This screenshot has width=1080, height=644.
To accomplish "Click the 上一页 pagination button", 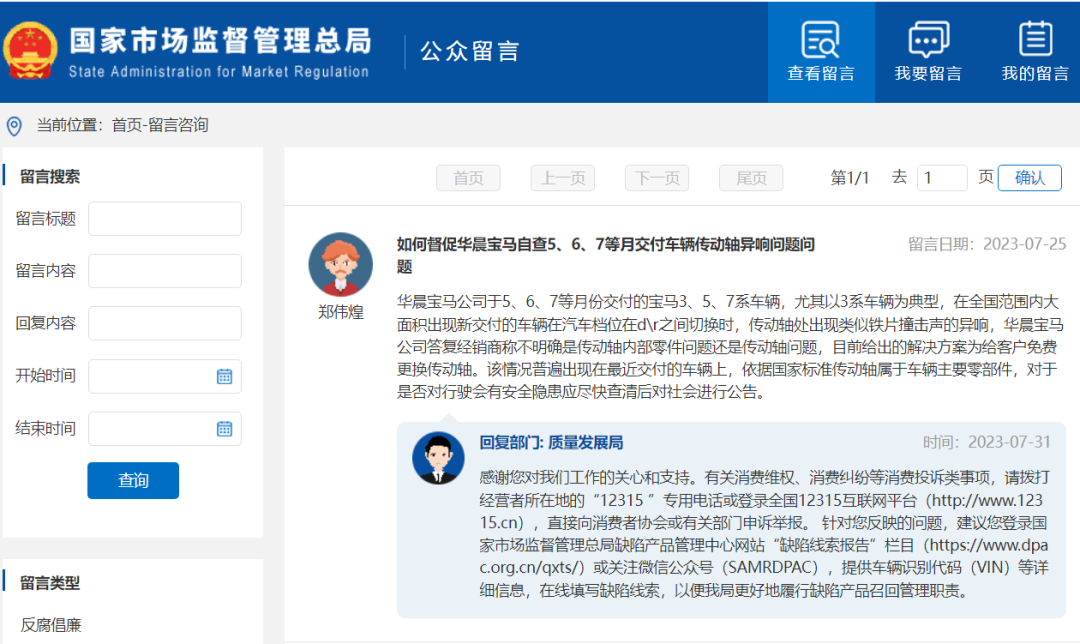I will (563, 178).
